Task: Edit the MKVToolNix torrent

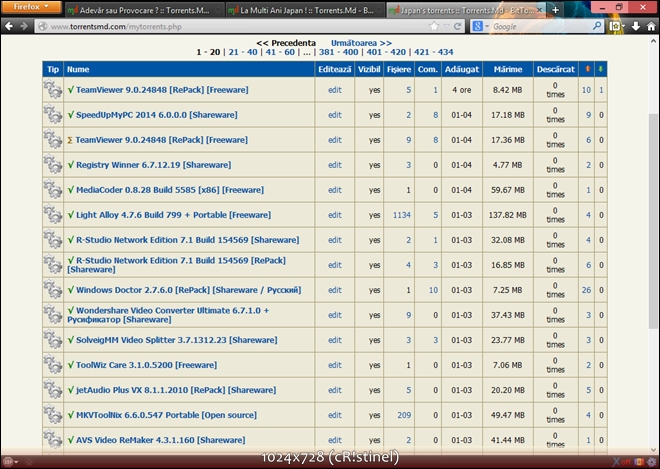Action: coord(335,415)
